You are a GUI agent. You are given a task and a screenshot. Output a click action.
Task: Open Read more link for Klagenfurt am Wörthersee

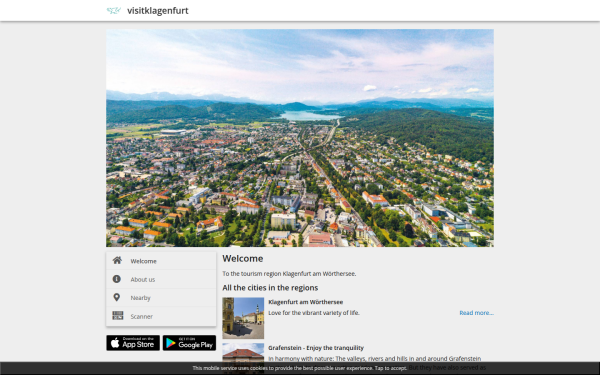pos(476,313)
